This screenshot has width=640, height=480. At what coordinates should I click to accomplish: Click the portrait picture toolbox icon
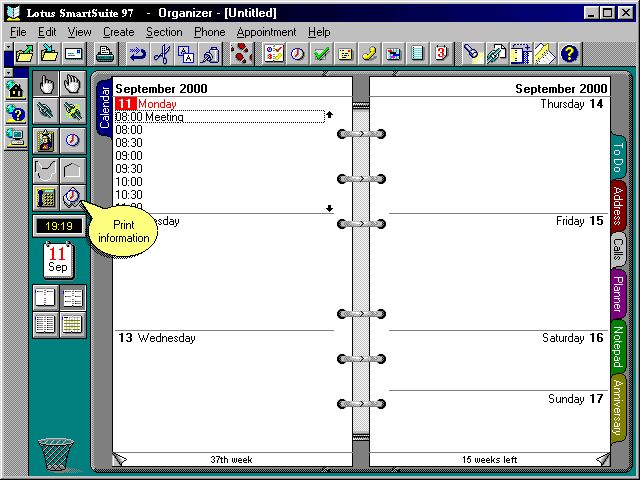point(46,141)
